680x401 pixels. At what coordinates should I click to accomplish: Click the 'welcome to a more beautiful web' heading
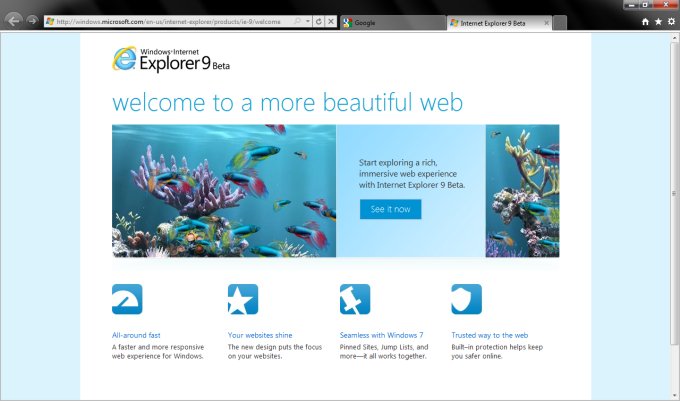point(288,102)
